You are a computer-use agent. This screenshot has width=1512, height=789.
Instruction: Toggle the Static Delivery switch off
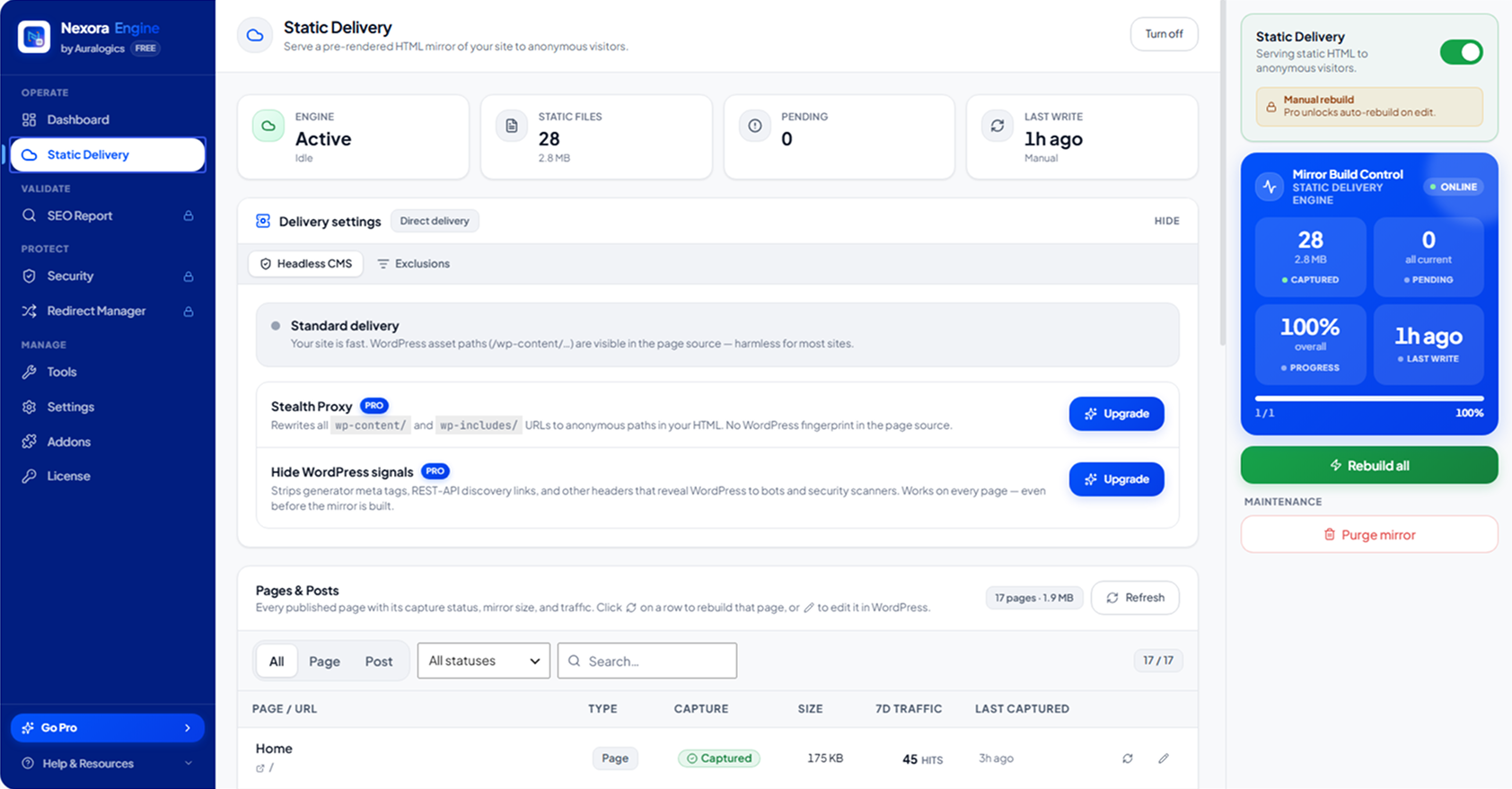tap(1461, 52)
